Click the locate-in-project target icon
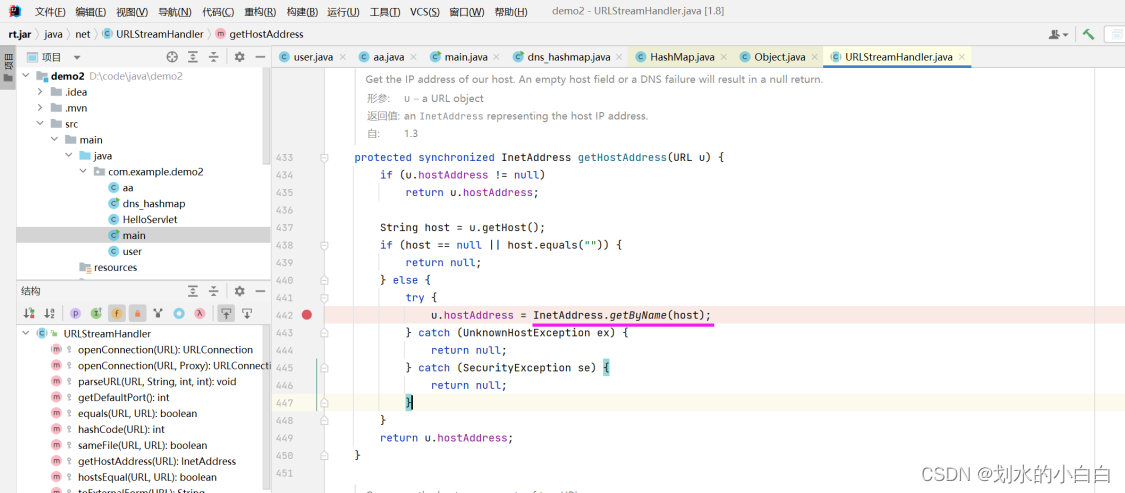Image resolution: width=1125 pixels, height=493 pixels. click(x=172, y=57)
